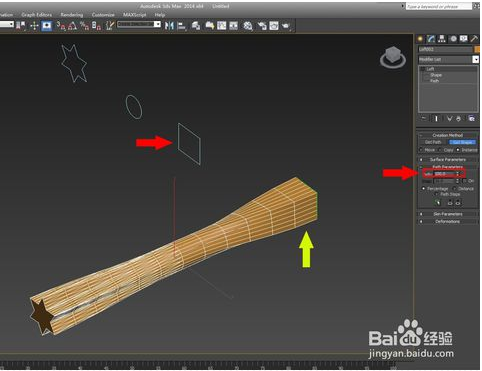
Task: Open the Help menu
Action: 160,15
